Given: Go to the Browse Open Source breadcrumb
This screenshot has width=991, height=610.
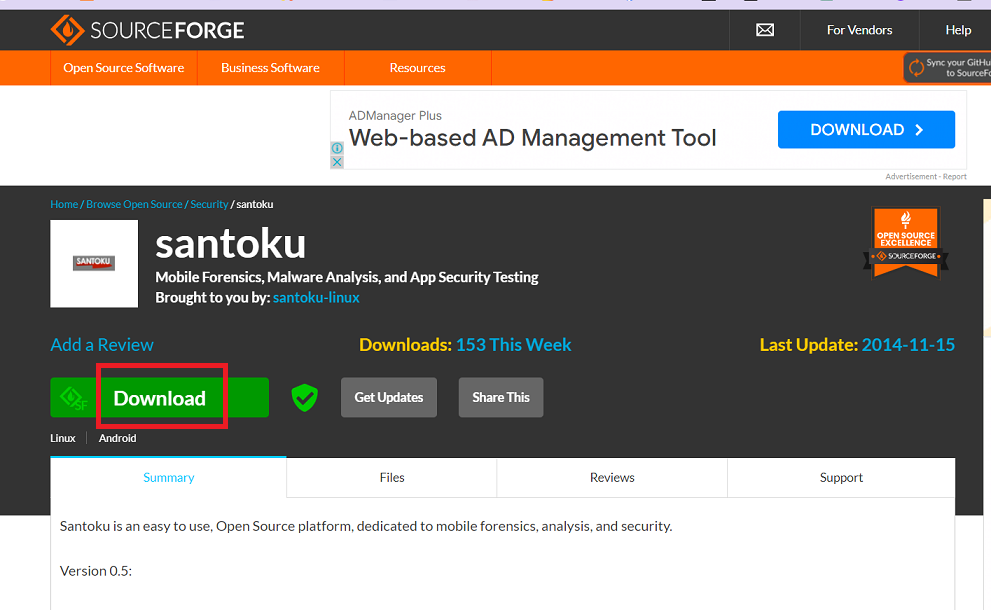Looking at the screenshot, I should [134, 204].
